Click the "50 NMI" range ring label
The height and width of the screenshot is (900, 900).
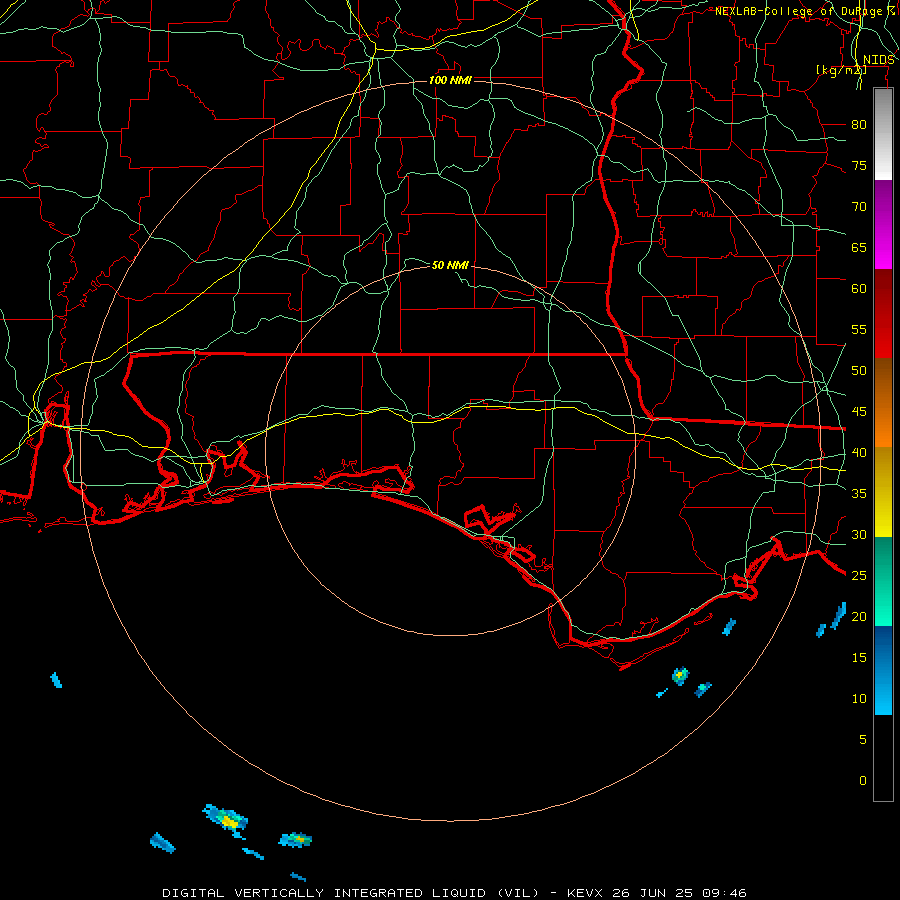coord(450,265)
